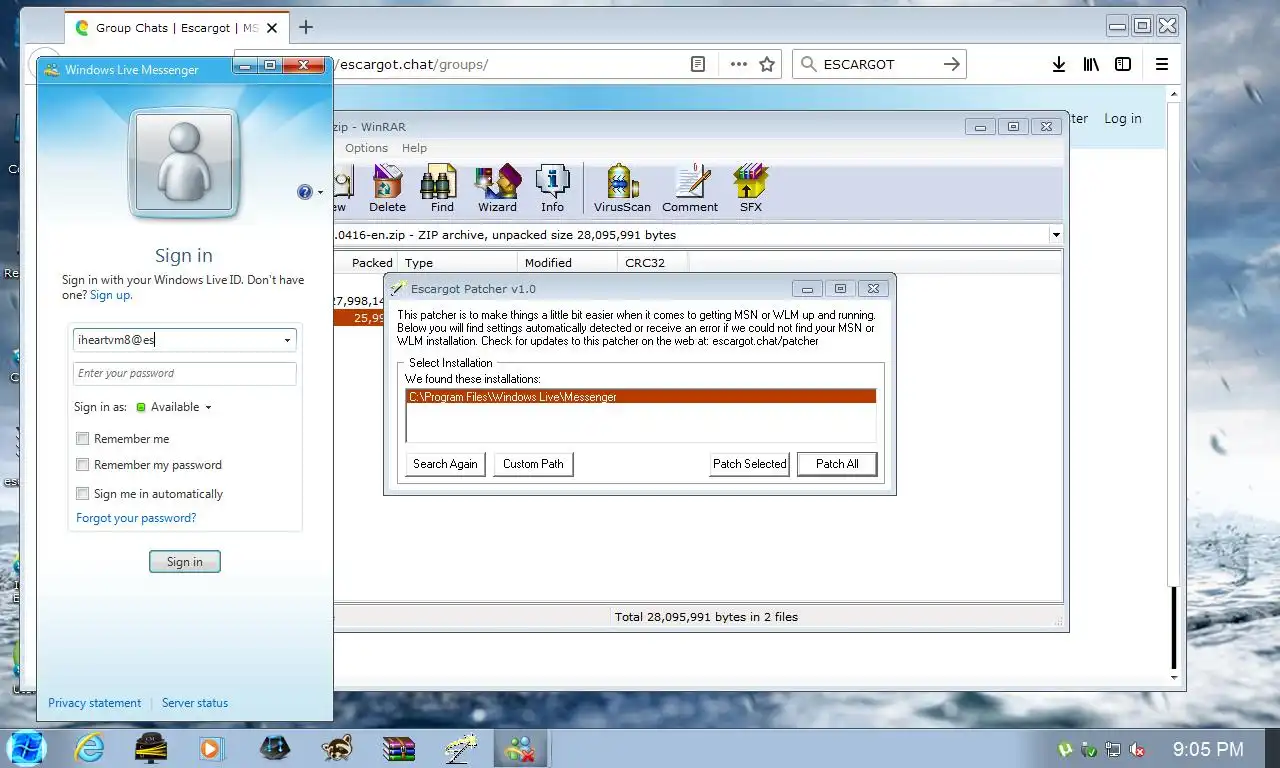Click the WinRAR Delete toolbar icon
This screenshot has height=768, width=1280.
click(387, 189)
